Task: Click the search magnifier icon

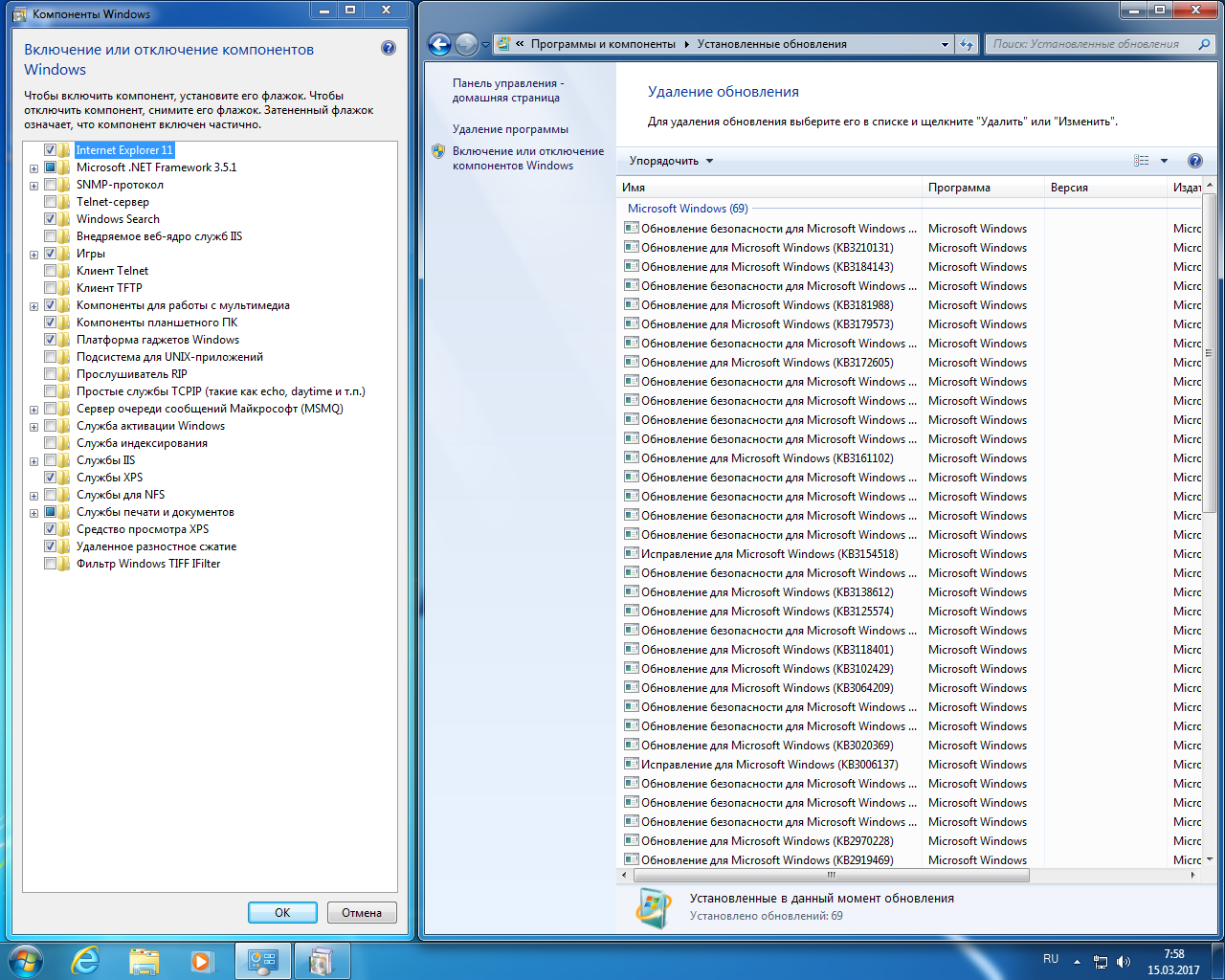Action: point(1204,44)
